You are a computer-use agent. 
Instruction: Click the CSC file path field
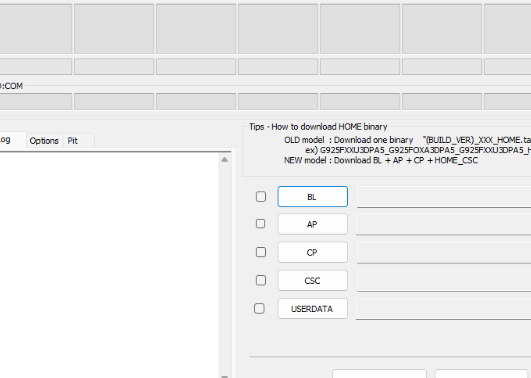tap(444, 280)
